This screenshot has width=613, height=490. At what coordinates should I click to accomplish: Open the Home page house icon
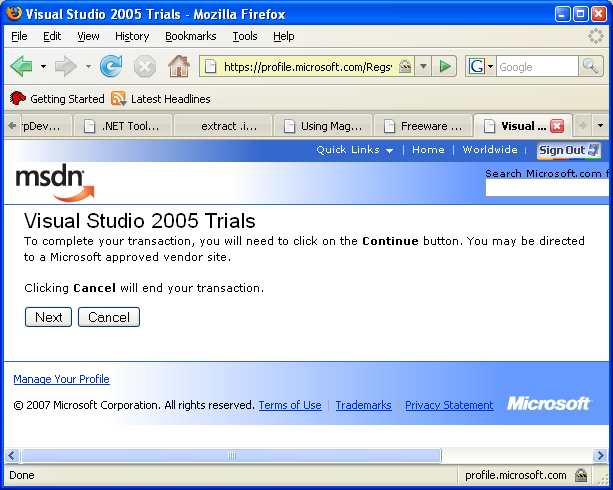tap(179, 66)
